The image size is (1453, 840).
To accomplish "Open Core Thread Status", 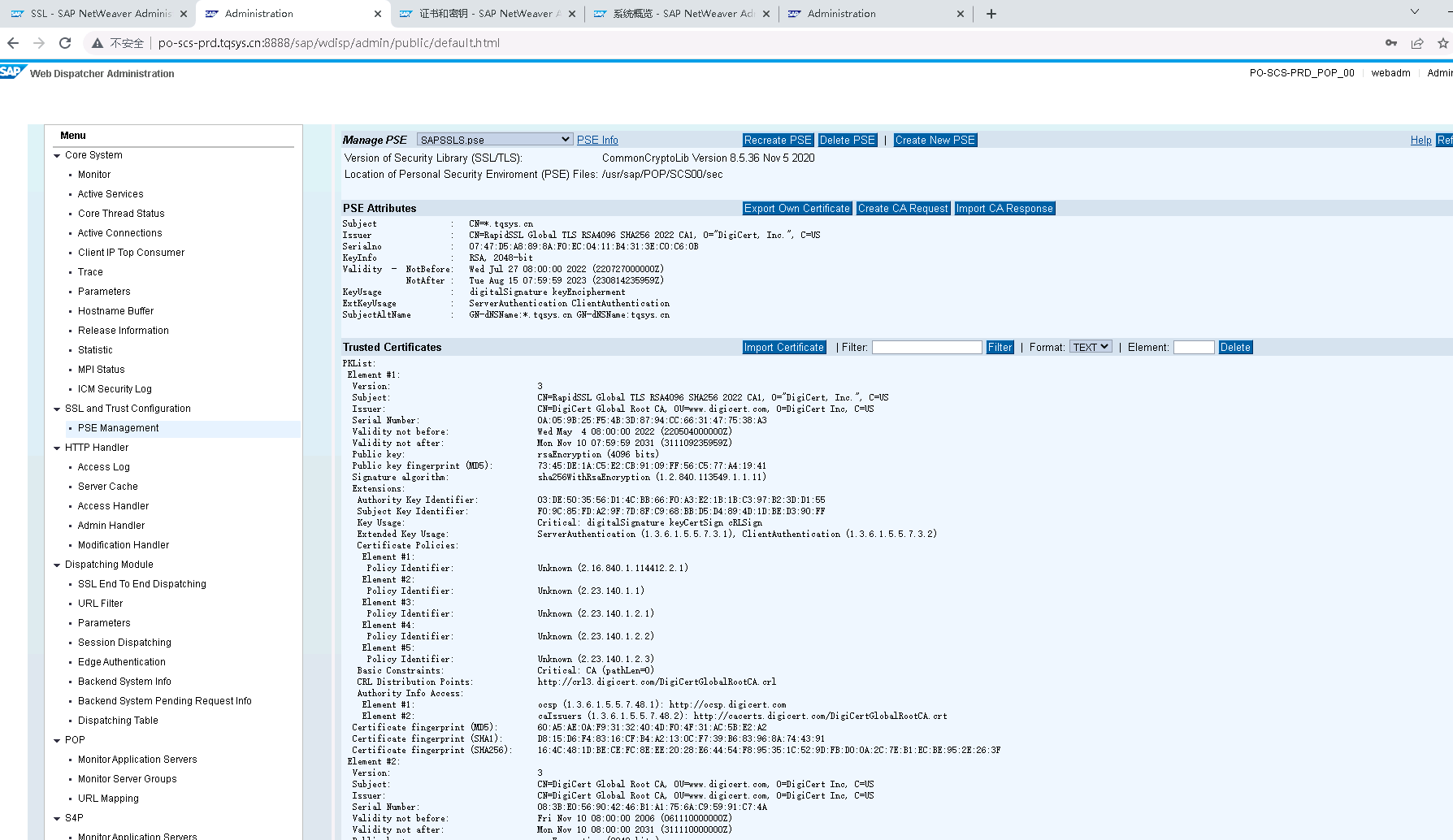I will coord(121,214).
